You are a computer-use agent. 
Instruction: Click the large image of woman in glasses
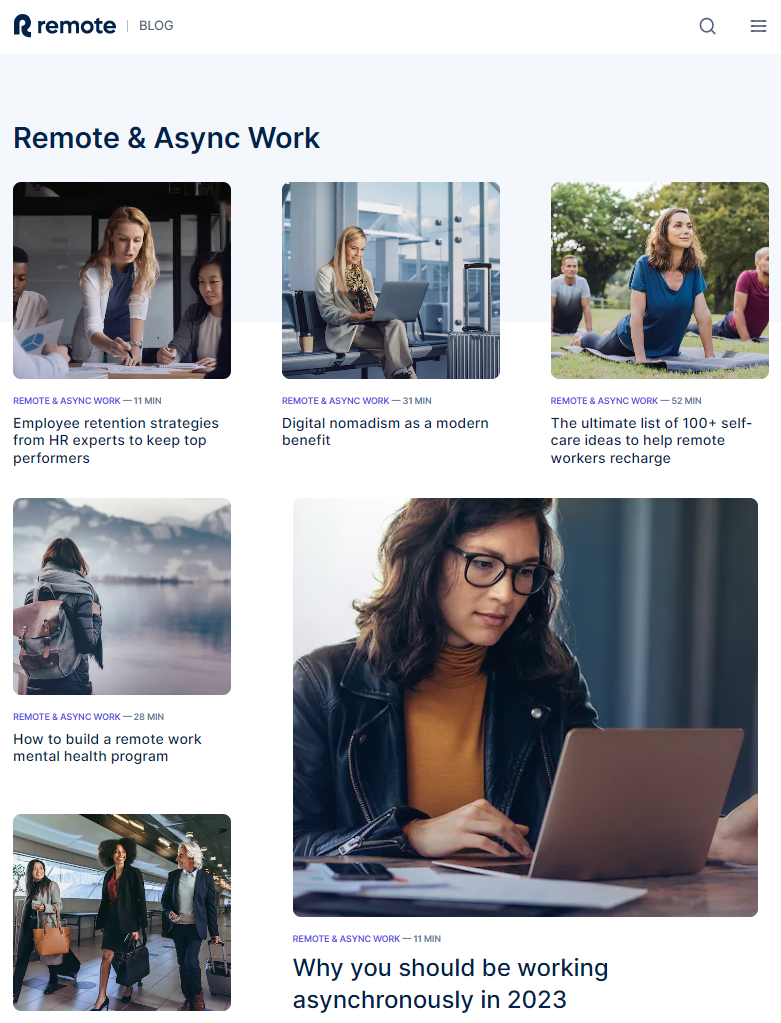525,707
